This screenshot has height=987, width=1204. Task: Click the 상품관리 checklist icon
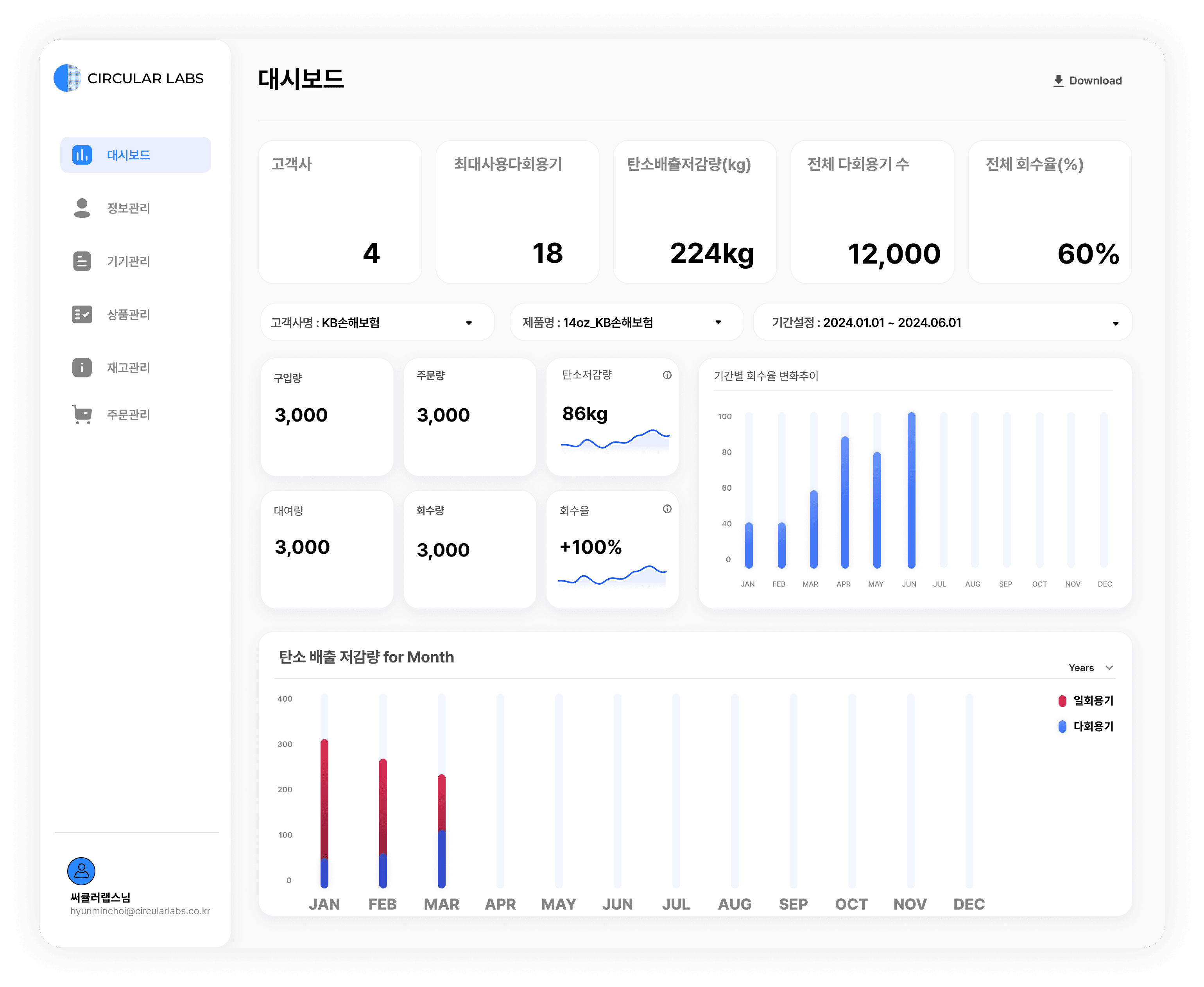pyautogui.click(x=82, y=314)
